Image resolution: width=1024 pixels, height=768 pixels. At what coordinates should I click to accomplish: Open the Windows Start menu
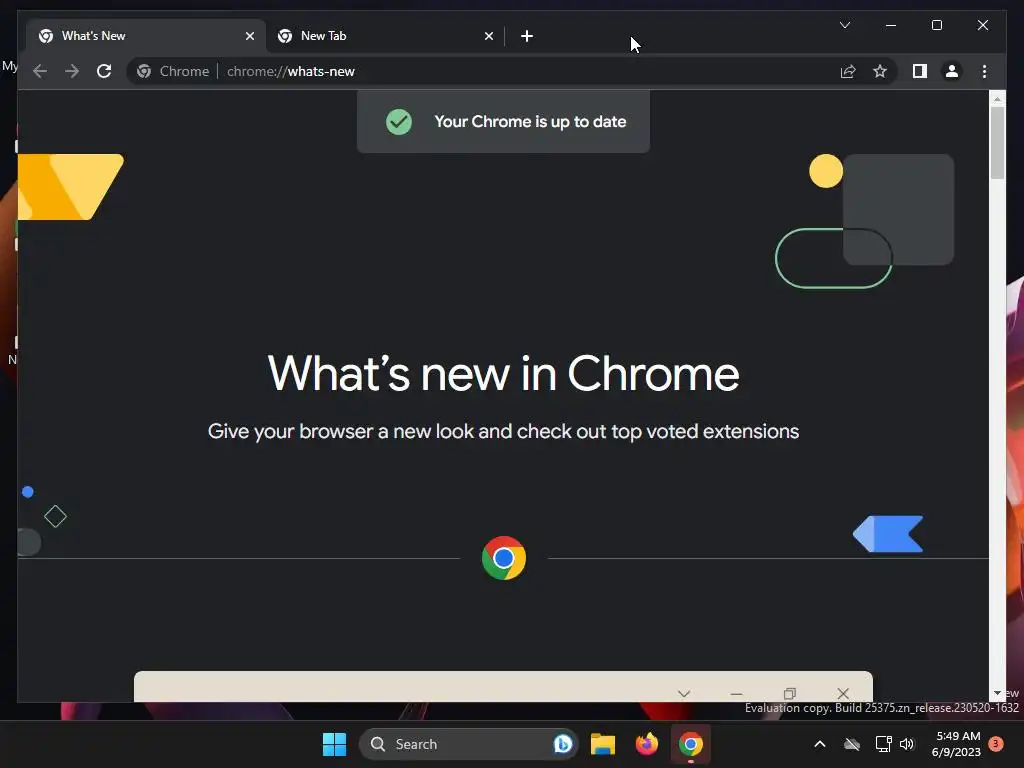334,744
